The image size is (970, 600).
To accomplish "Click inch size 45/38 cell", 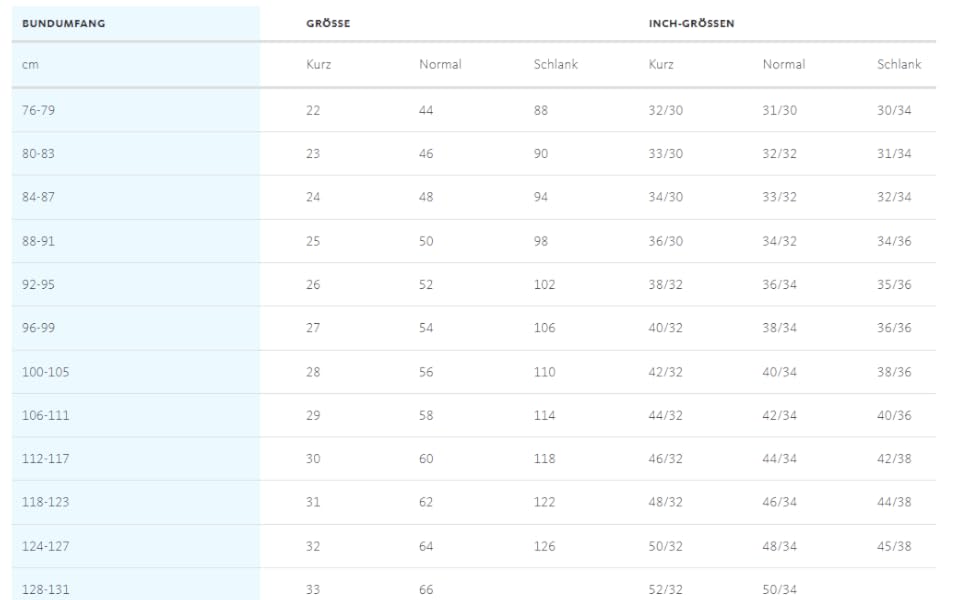I will (894, 546).
